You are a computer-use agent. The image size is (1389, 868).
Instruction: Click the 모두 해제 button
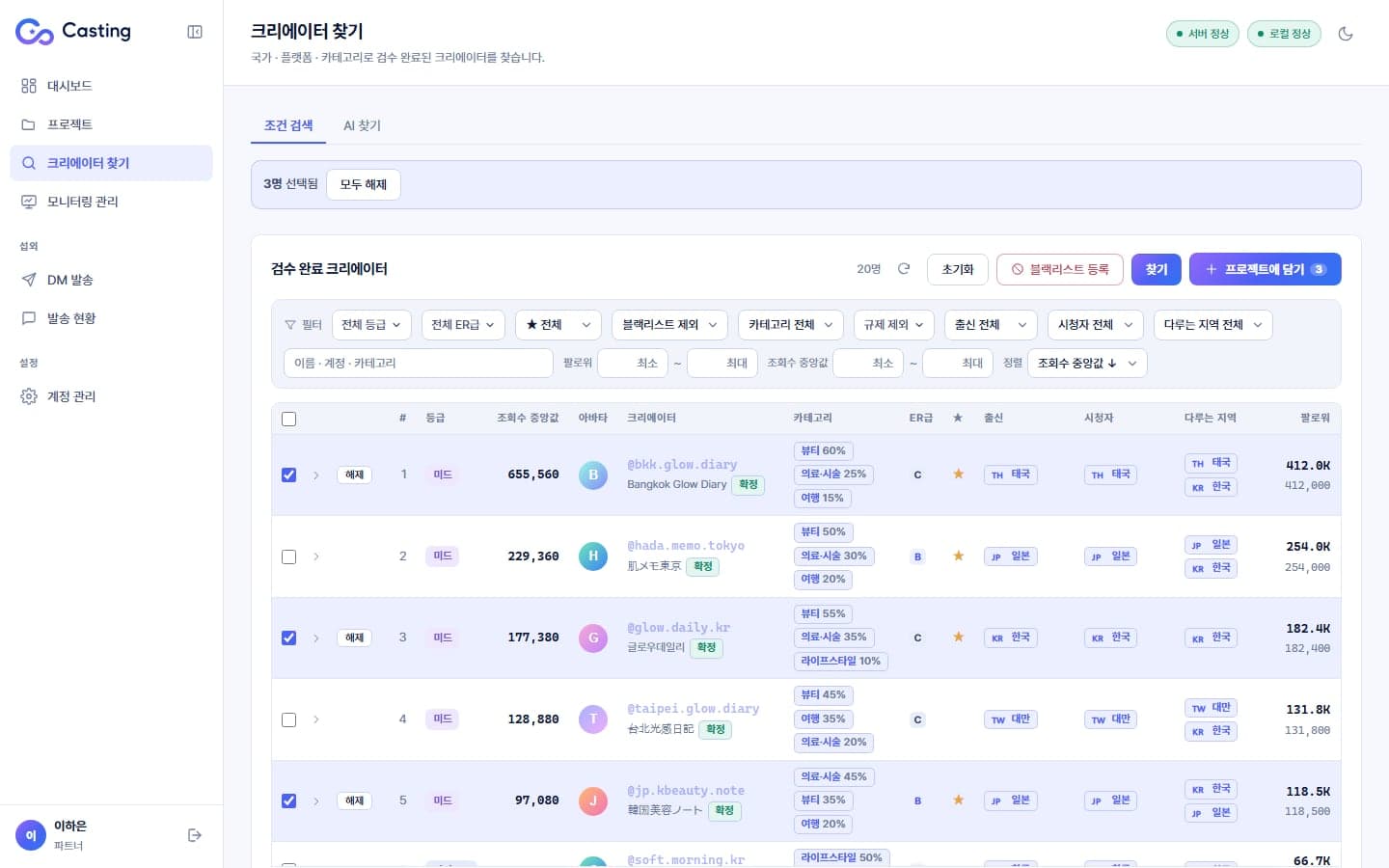click(x=364, y=184)
